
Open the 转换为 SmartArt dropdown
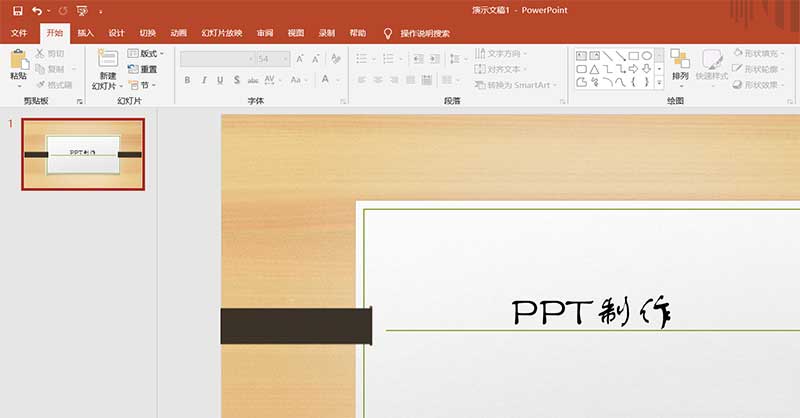516,85
